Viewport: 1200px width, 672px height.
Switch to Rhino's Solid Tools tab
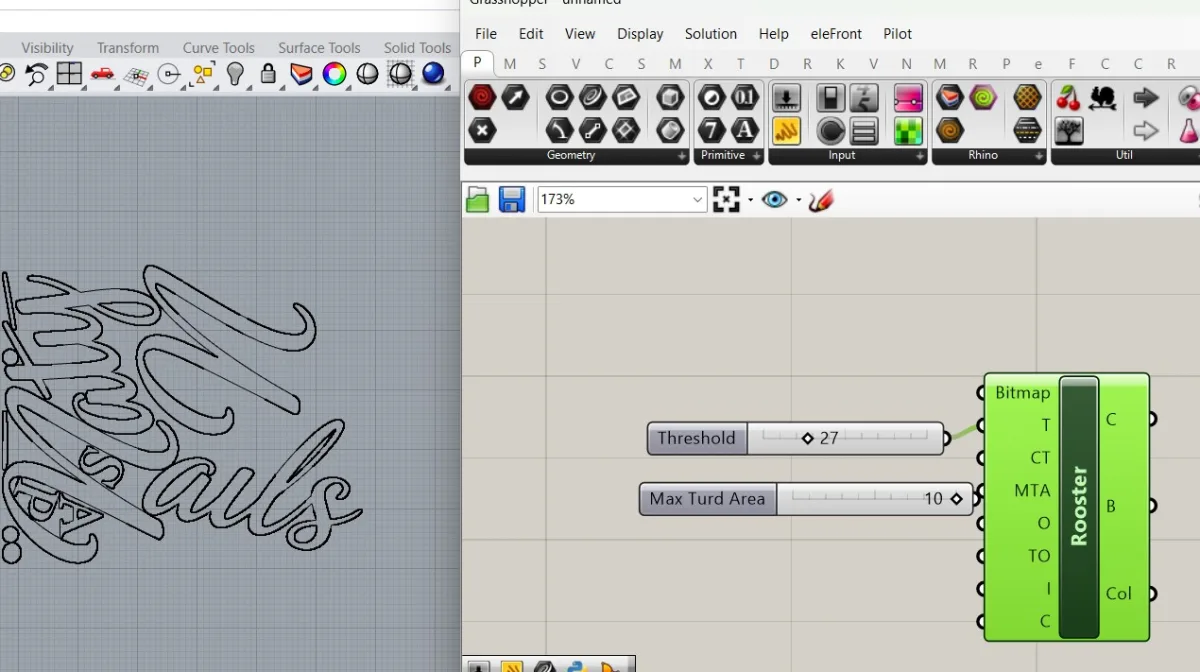click(417, 48)
